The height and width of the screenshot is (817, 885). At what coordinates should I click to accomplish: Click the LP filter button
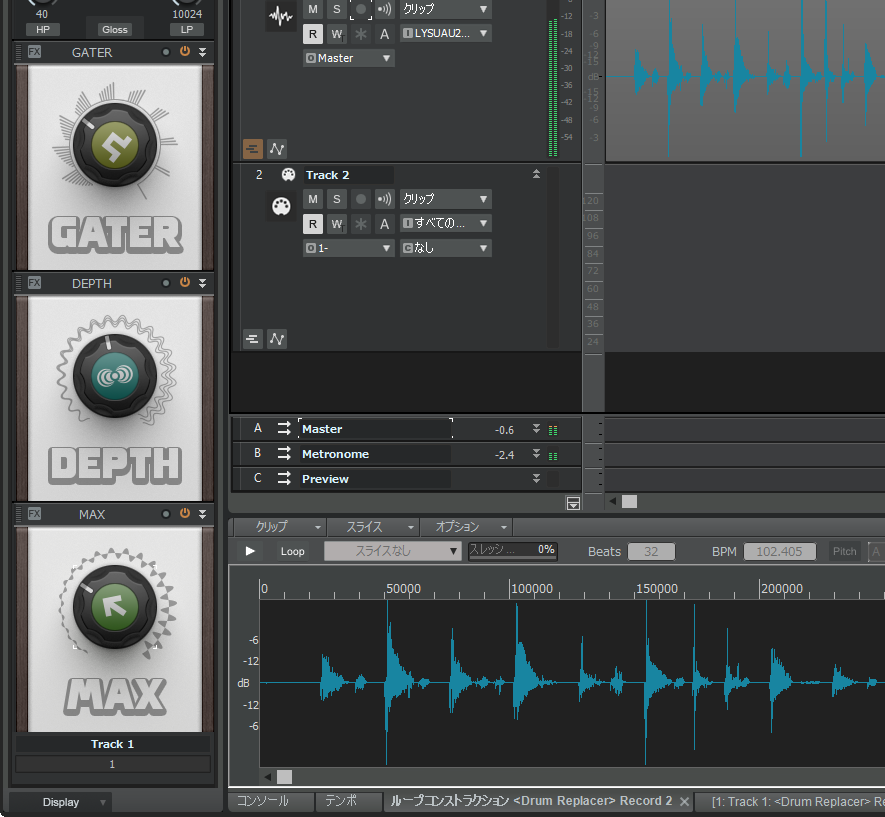pos(187,29)
